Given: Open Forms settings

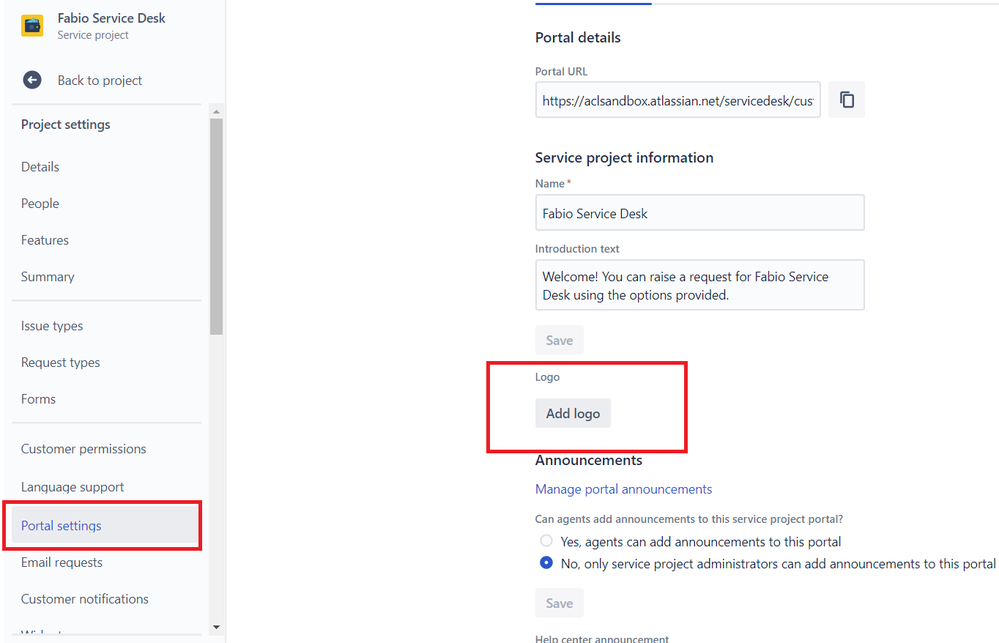Looking at the screenshot, I should click(38, 399).
